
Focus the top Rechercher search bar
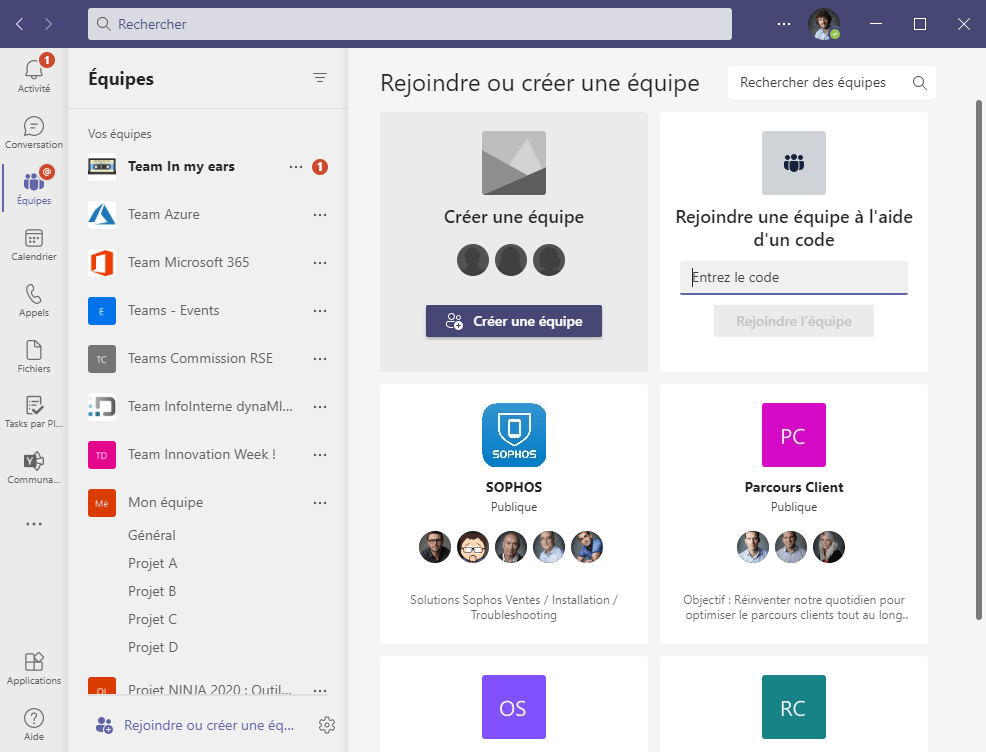(409, 24)
